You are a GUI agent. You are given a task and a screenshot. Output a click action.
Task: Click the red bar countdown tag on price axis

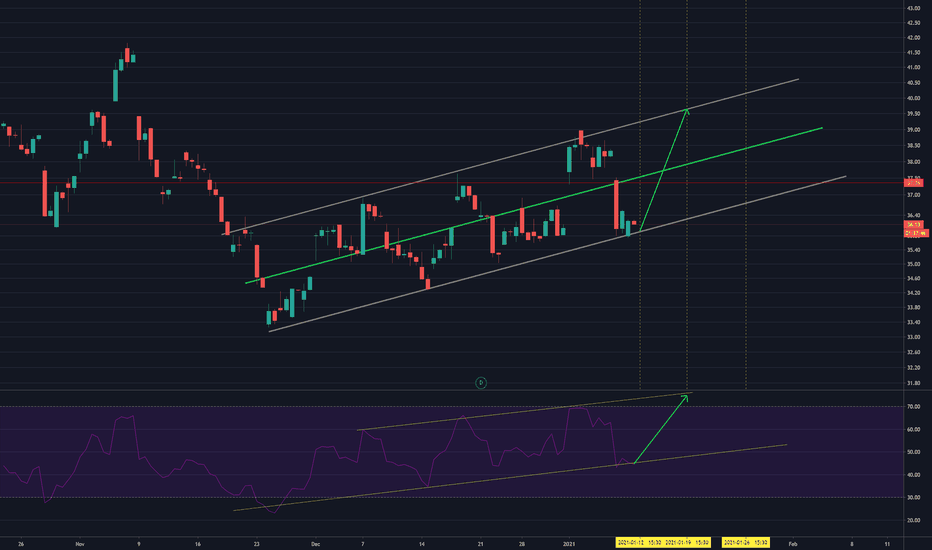pos(915,233)
